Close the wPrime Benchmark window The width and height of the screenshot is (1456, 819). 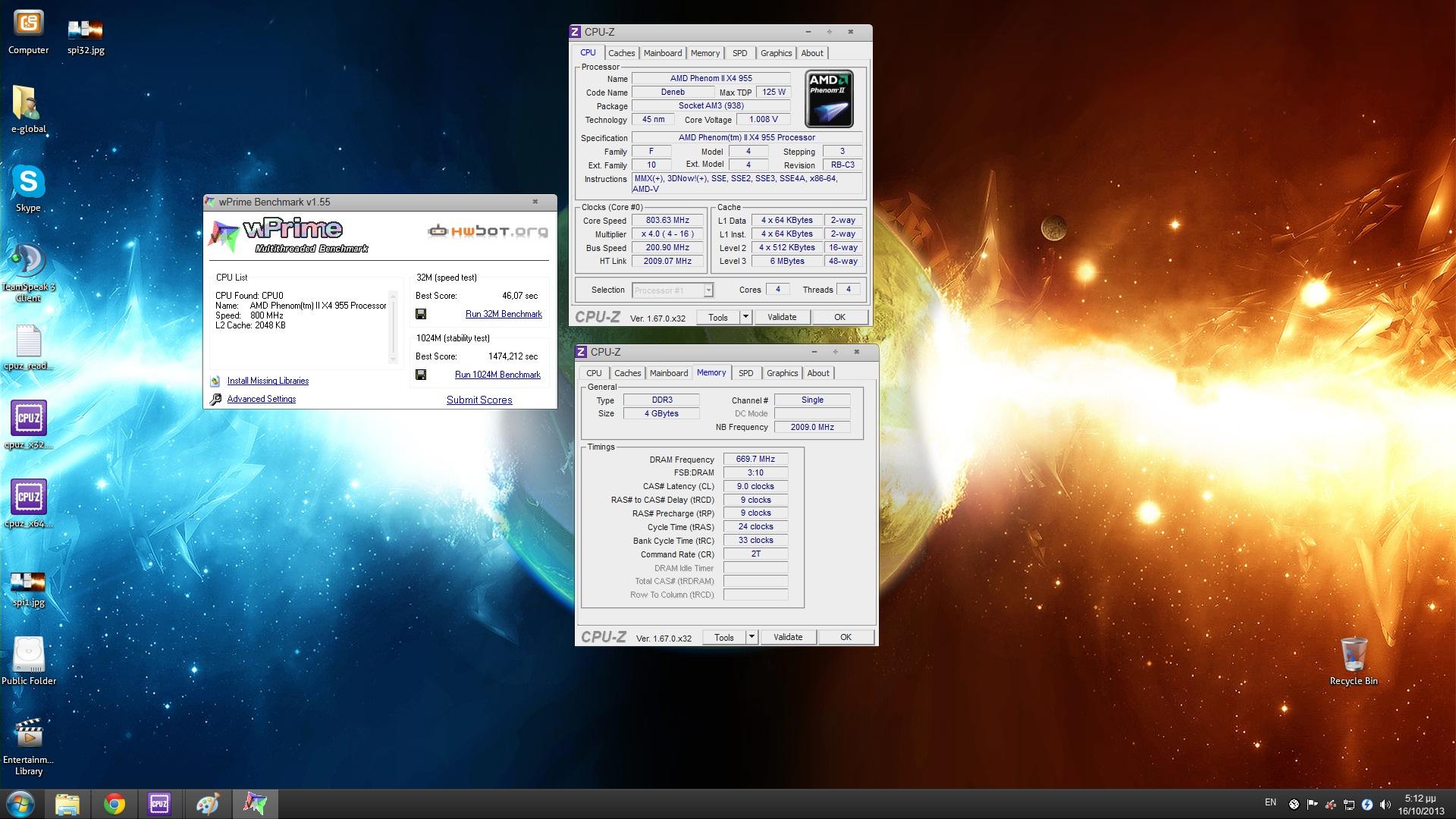click(535, 202)
